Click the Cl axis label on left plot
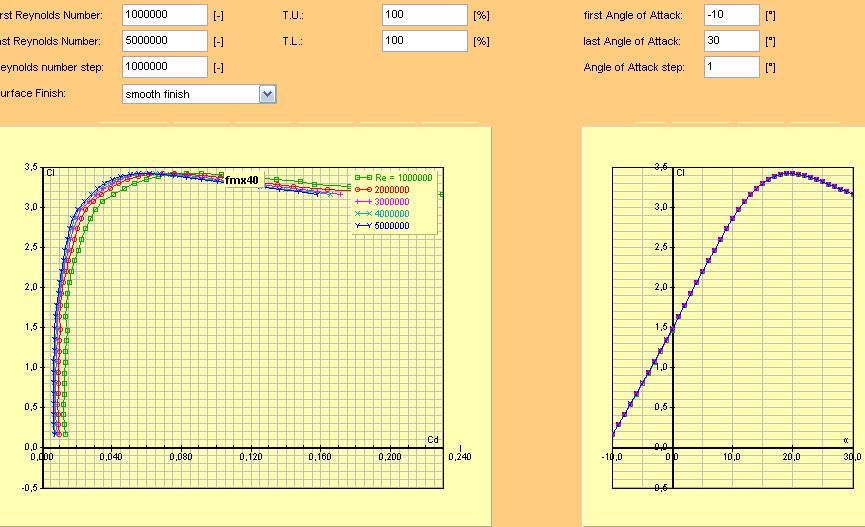Viewport: 865px width, 527px height. pos(50,173)
